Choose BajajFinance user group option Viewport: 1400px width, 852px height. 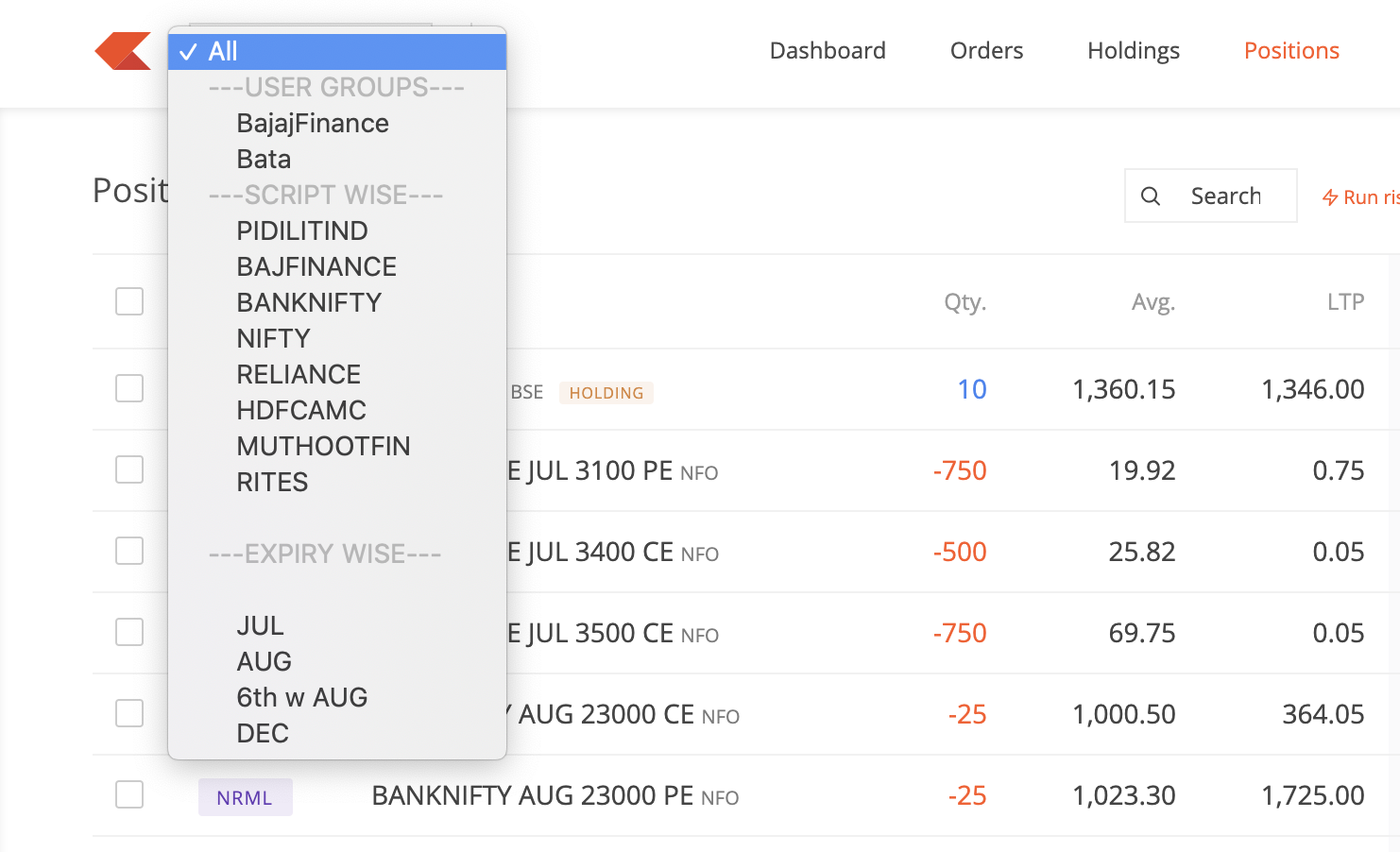337,124
